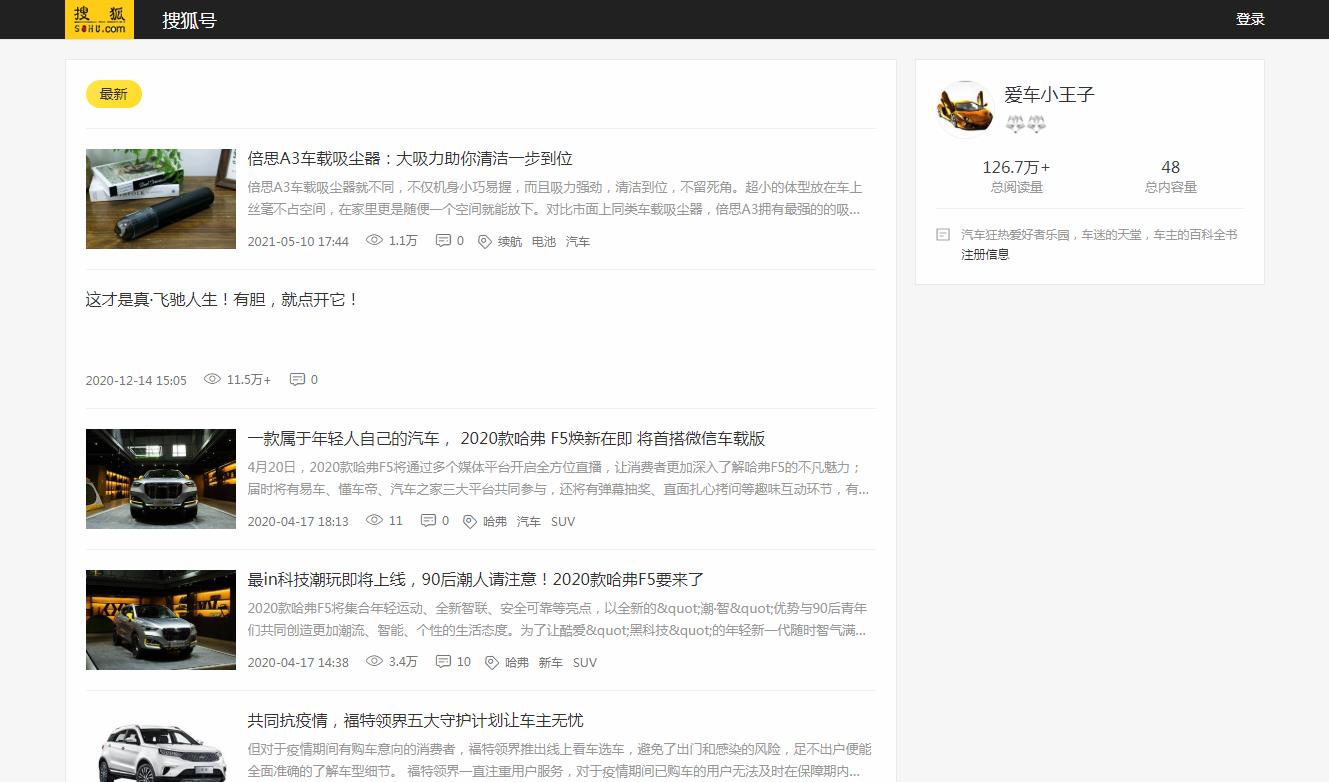Open SUV tag on 18:13 article
This screenshot has height=782, width=1329.
click(x=563, y=521)
